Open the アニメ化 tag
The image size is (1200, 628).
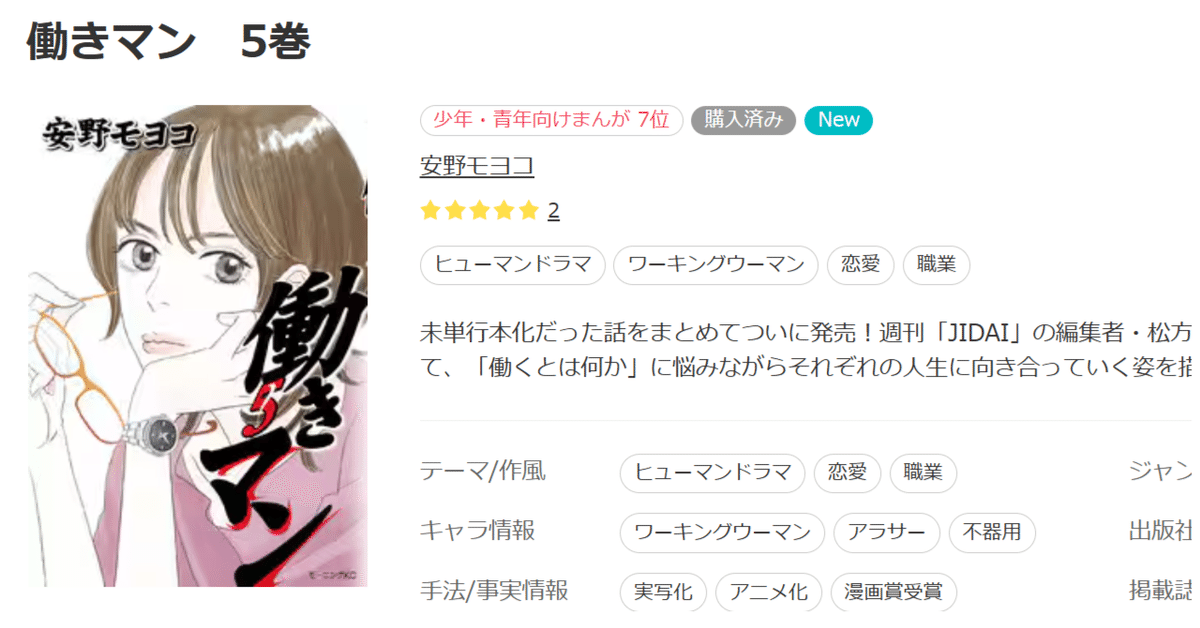click(x=769, y=592)
